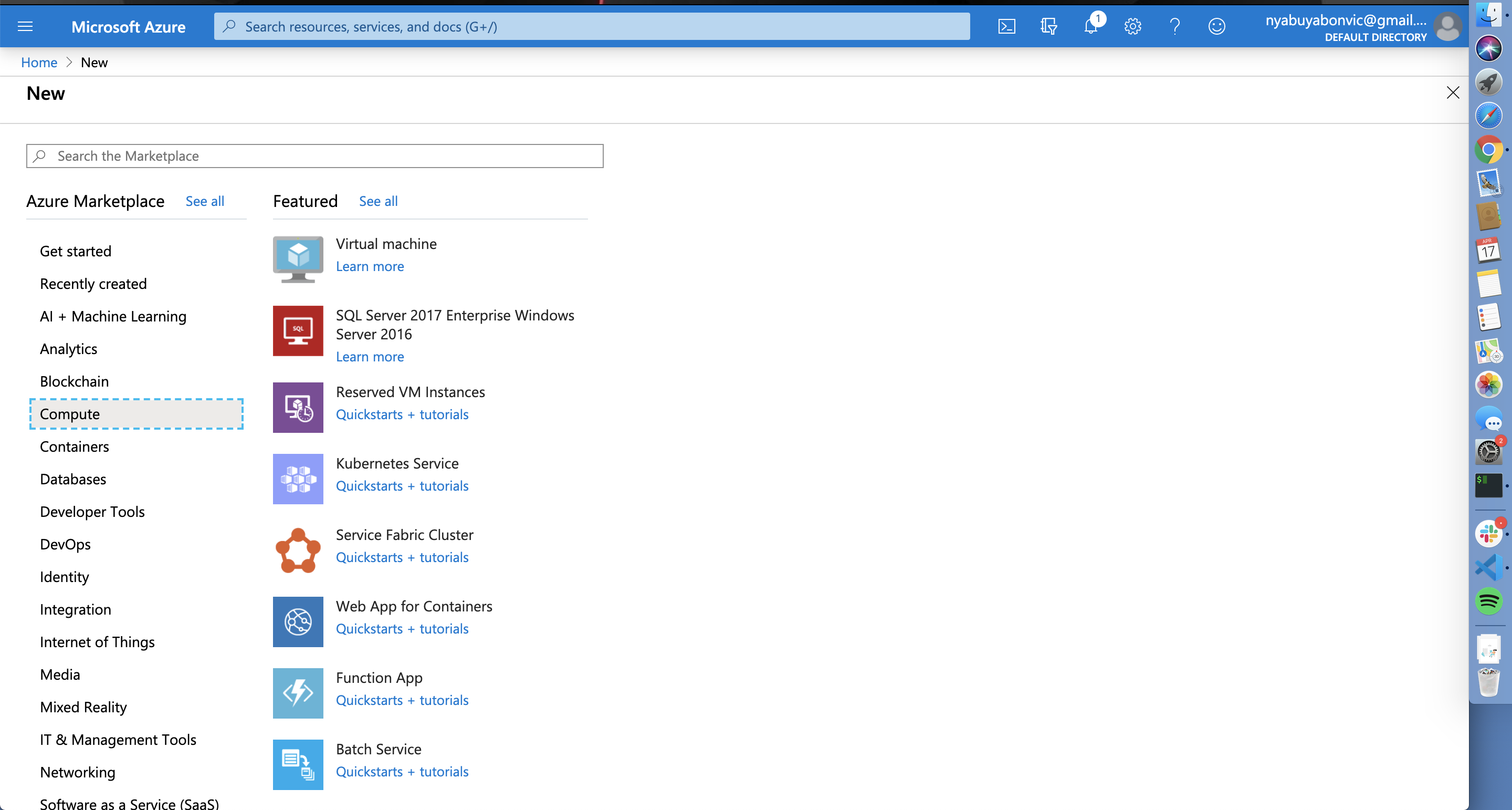Open Kubernetes Service Quickstarts + tutorials

402,486
